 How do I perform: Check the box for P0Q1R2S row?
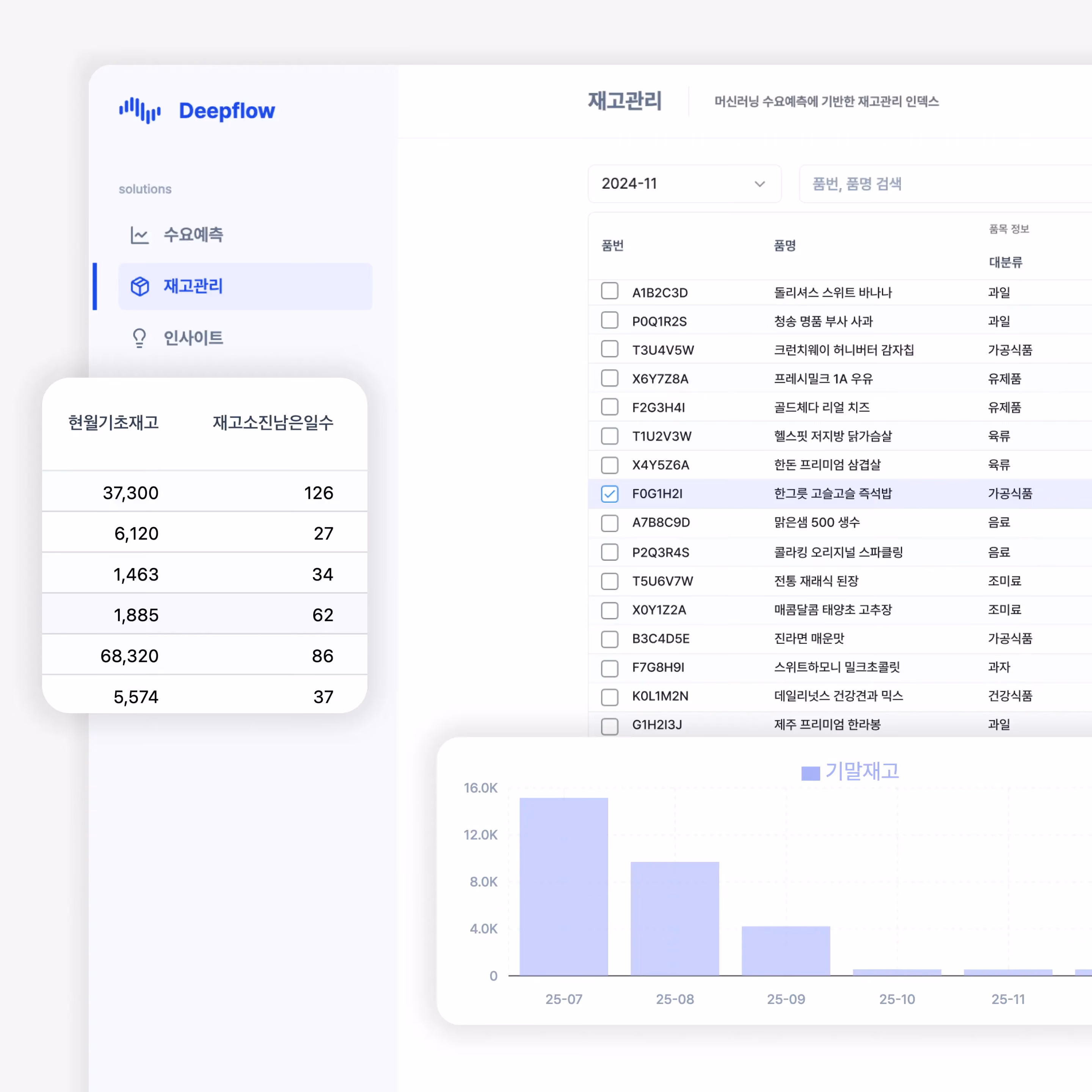point(609,320)
